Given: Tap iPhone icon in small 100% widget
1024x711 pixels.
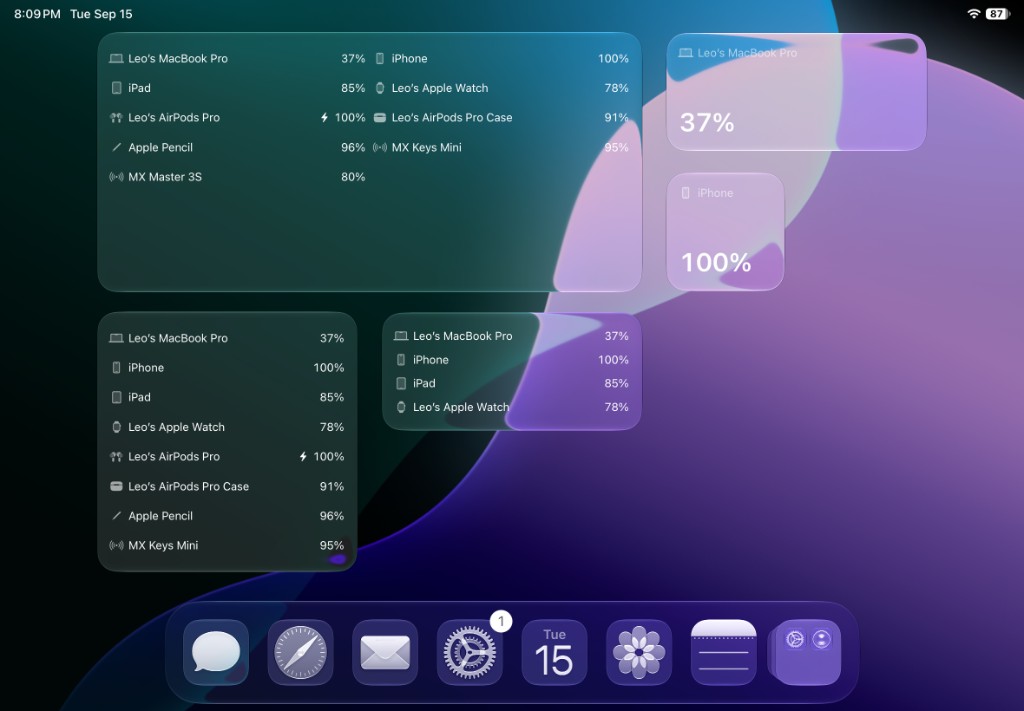Looking at the screenshot, I should click(686, 193).
